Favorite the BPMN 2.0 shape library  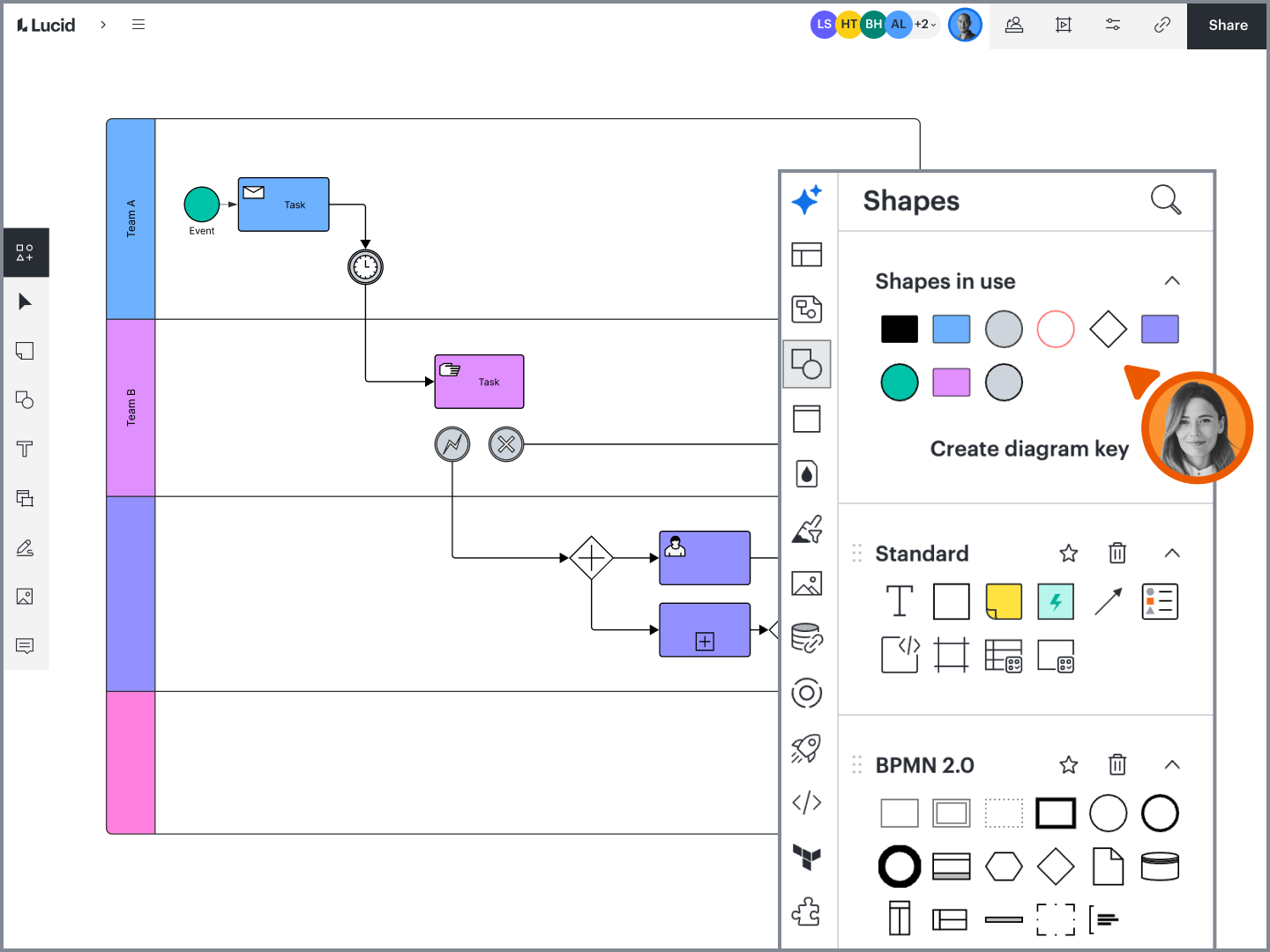point(1069,764)
